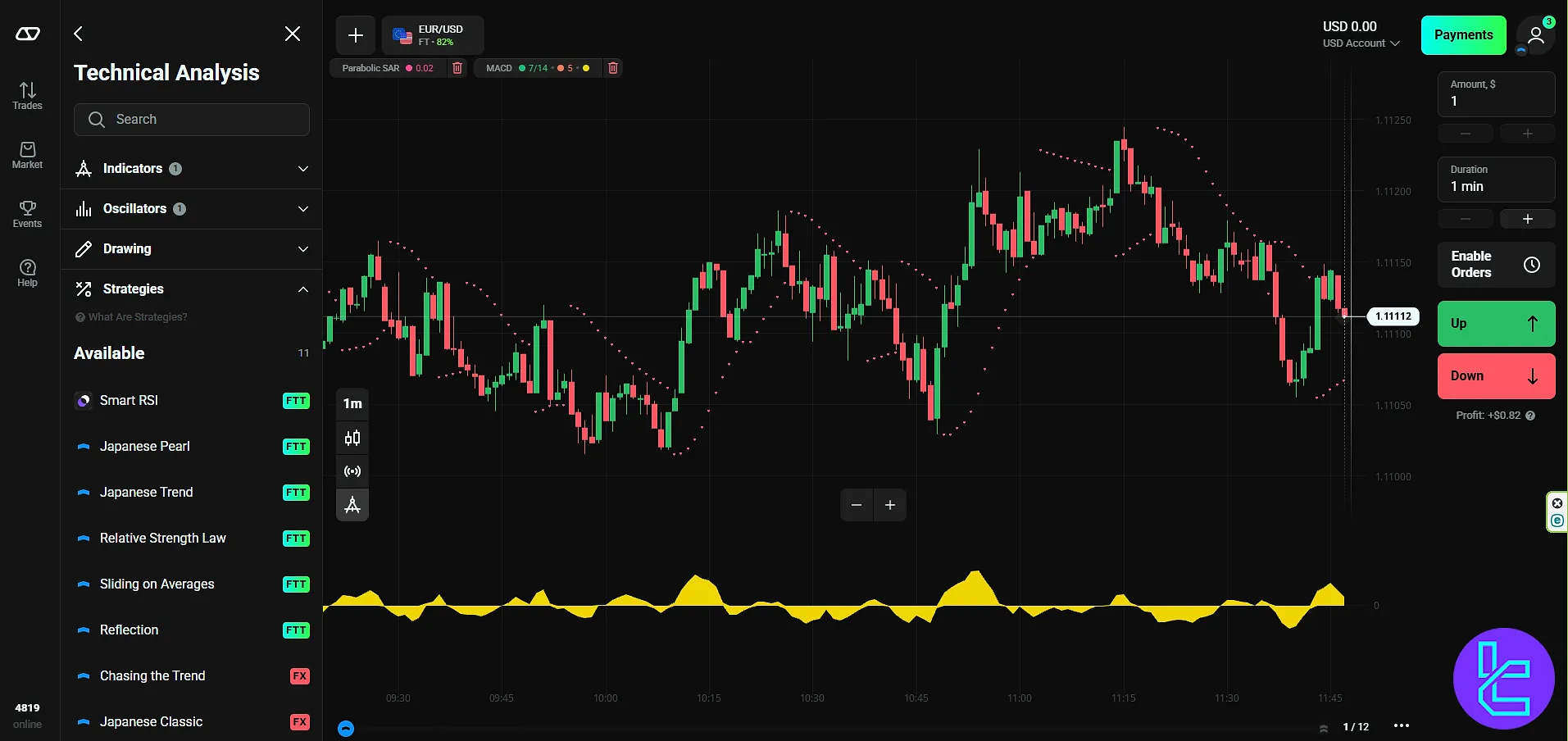Click the Payments button
This screenshot has height=741, width=1568.
(x=1464, y=35)
